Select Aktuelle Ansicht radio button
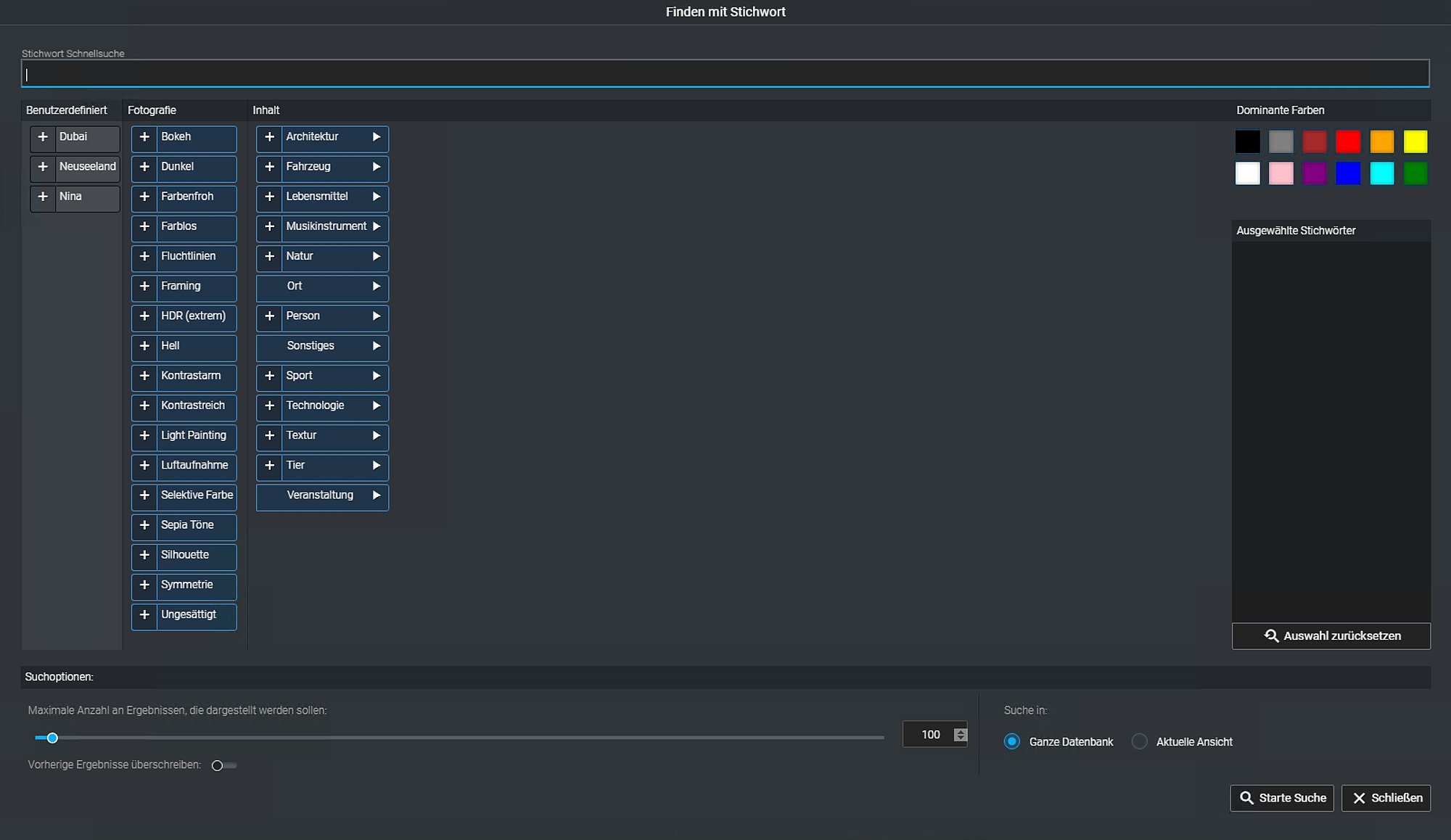This screenshot has height=840, width=1451. click(x=1140, y=741)
